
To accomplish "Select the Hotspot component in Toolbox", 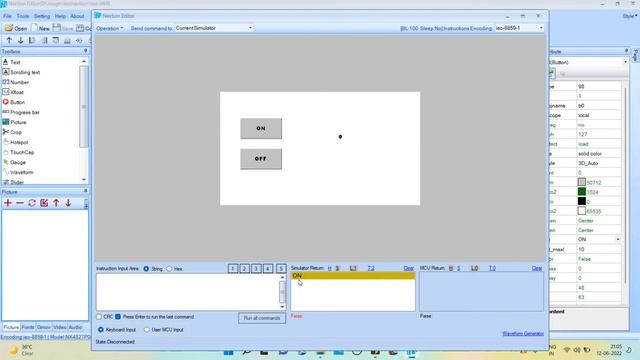I will tap(15, 142).
